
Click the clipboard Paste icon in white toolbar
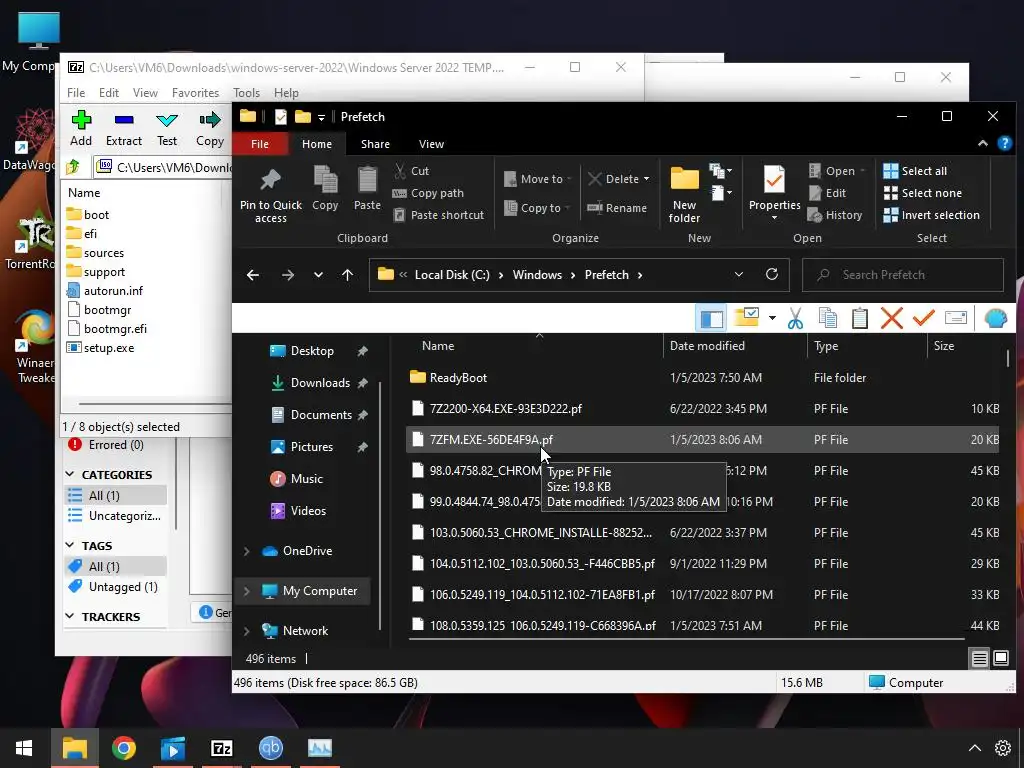[859, 318]
